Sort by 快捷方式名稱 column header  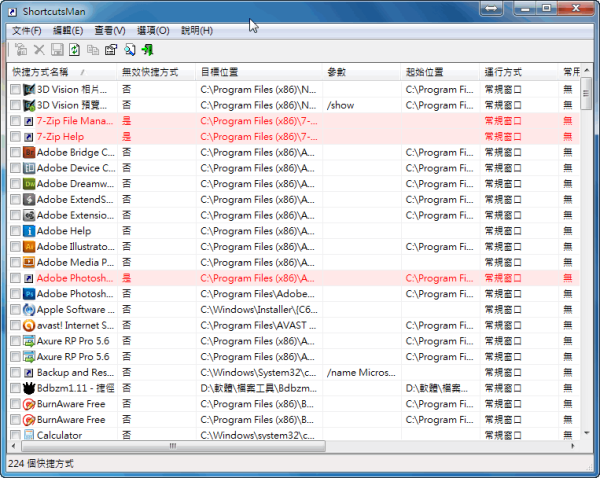(x=62, y=72)
